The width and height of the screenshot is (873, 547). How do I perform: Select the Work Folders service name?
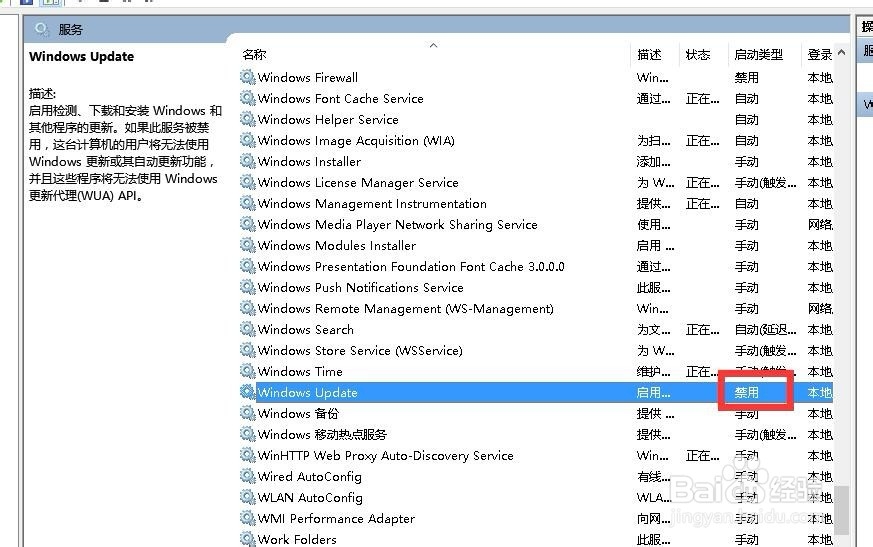(297, 539)
